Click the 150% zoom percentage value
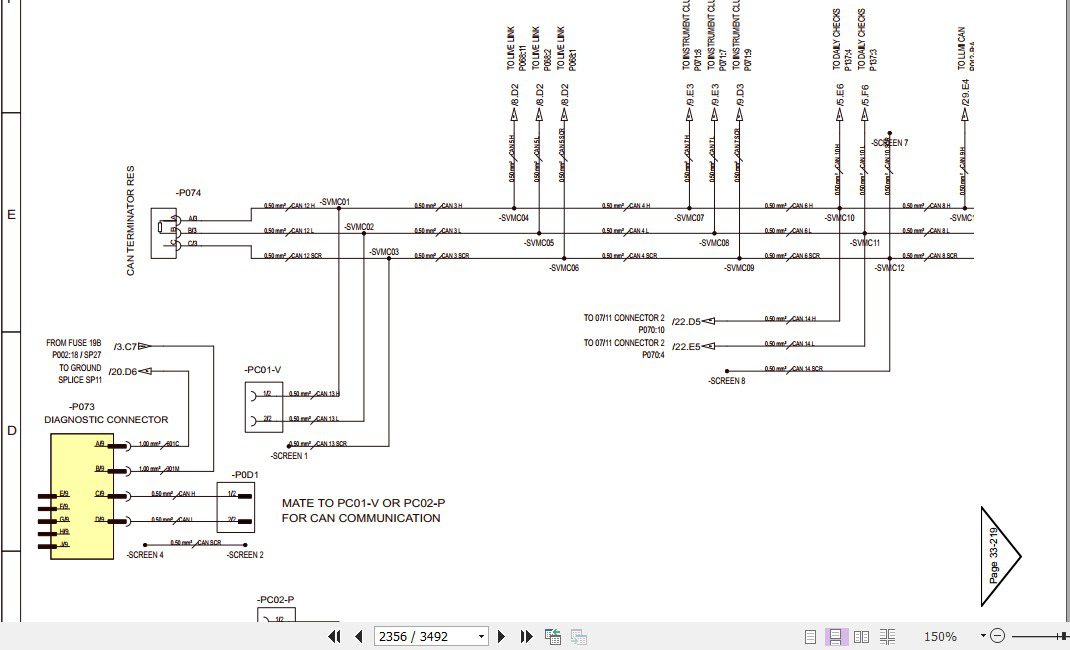 (940, 636)
